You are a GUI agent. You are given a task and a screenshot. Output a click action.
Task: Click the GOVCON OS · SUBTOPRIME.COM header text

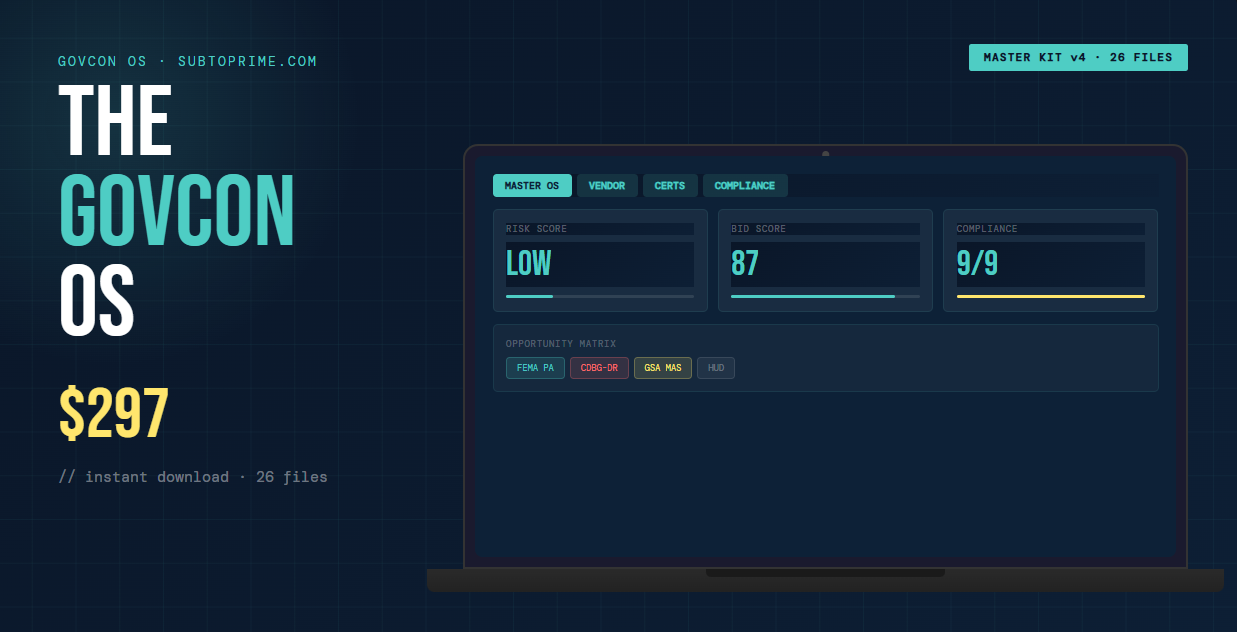pos(187,62)
